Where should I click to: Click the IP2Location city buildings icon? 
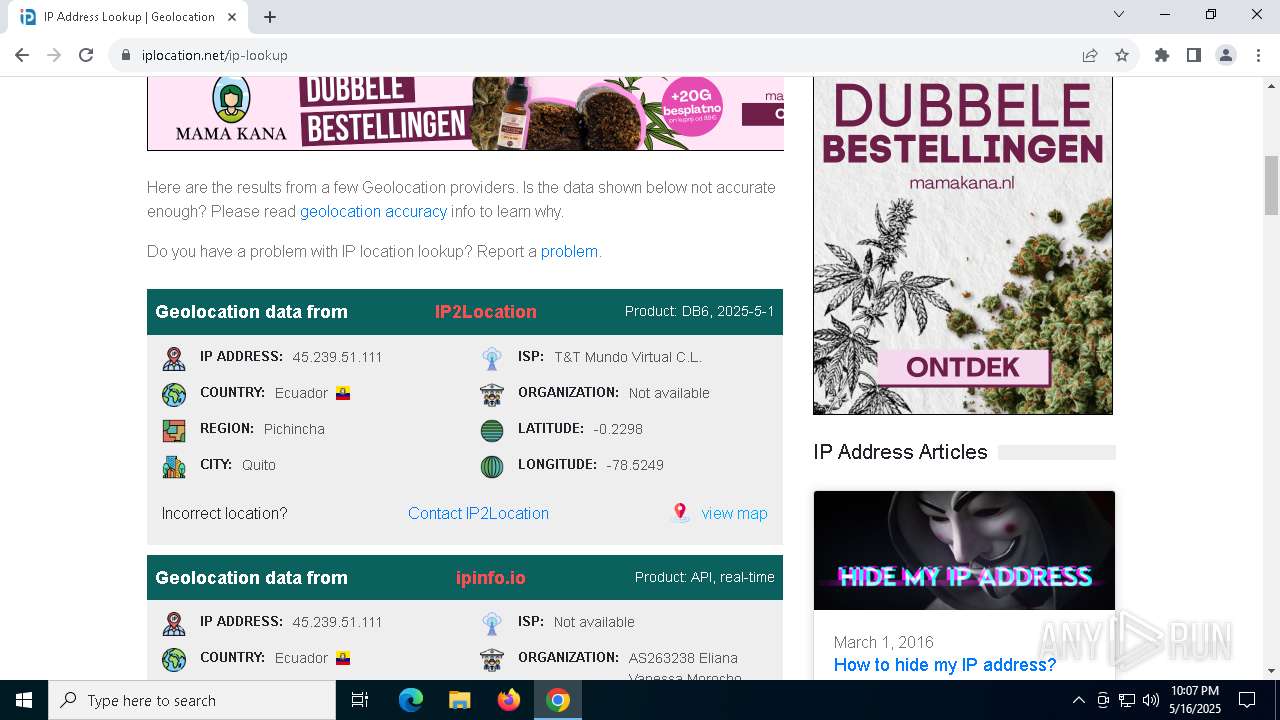tap(174, 466)
